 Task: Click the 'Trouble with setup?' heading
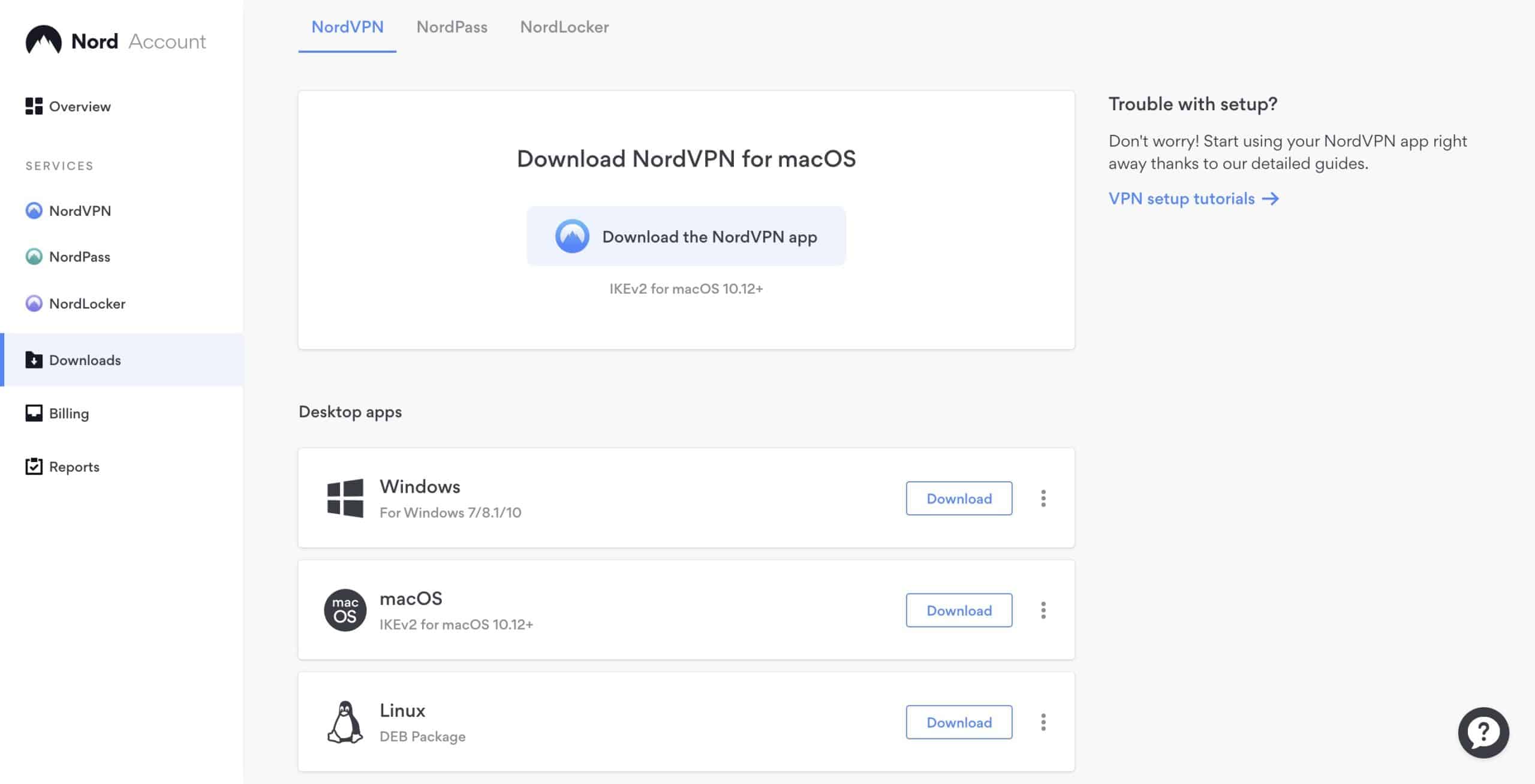1193,104
